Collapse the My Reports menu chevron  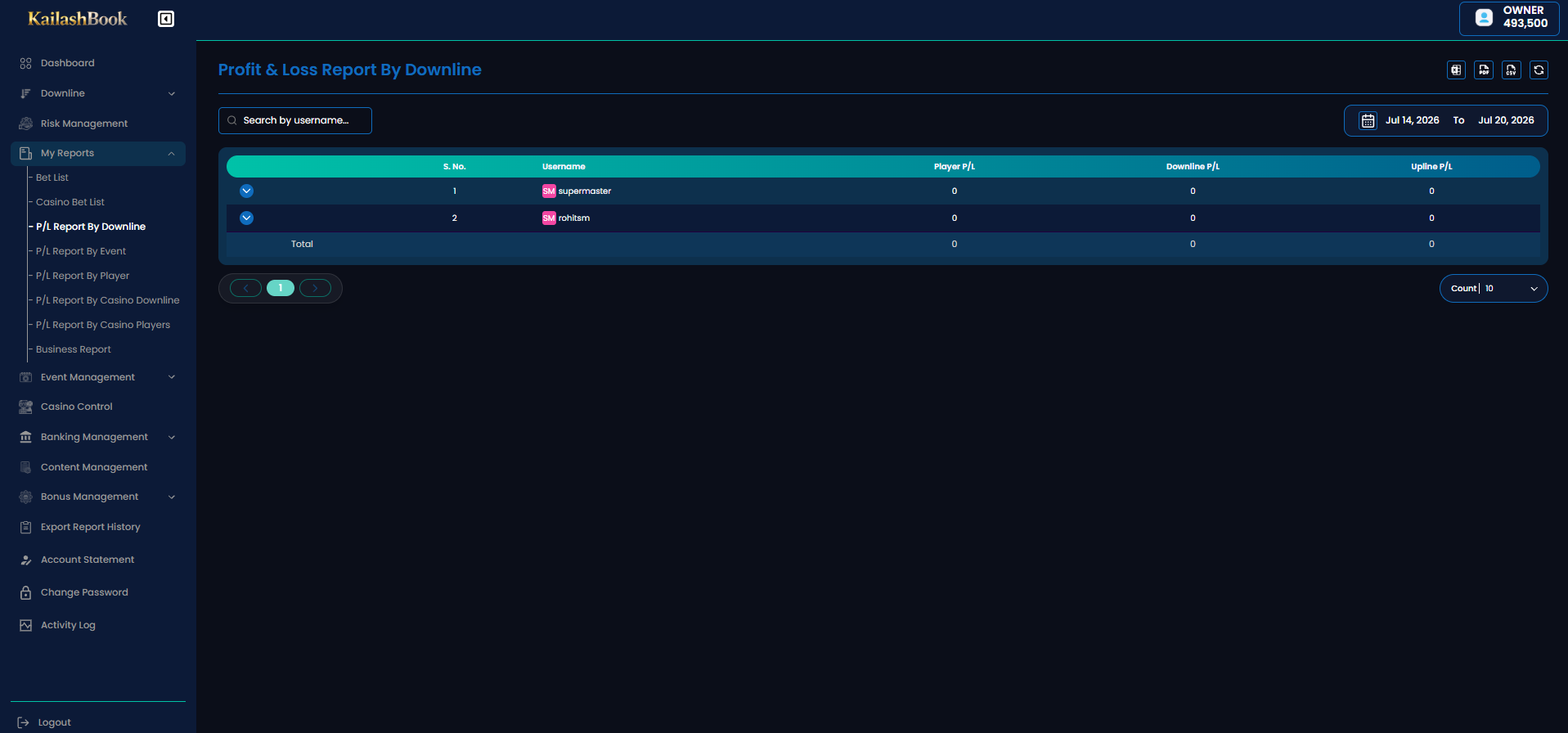tap(172, 154)
